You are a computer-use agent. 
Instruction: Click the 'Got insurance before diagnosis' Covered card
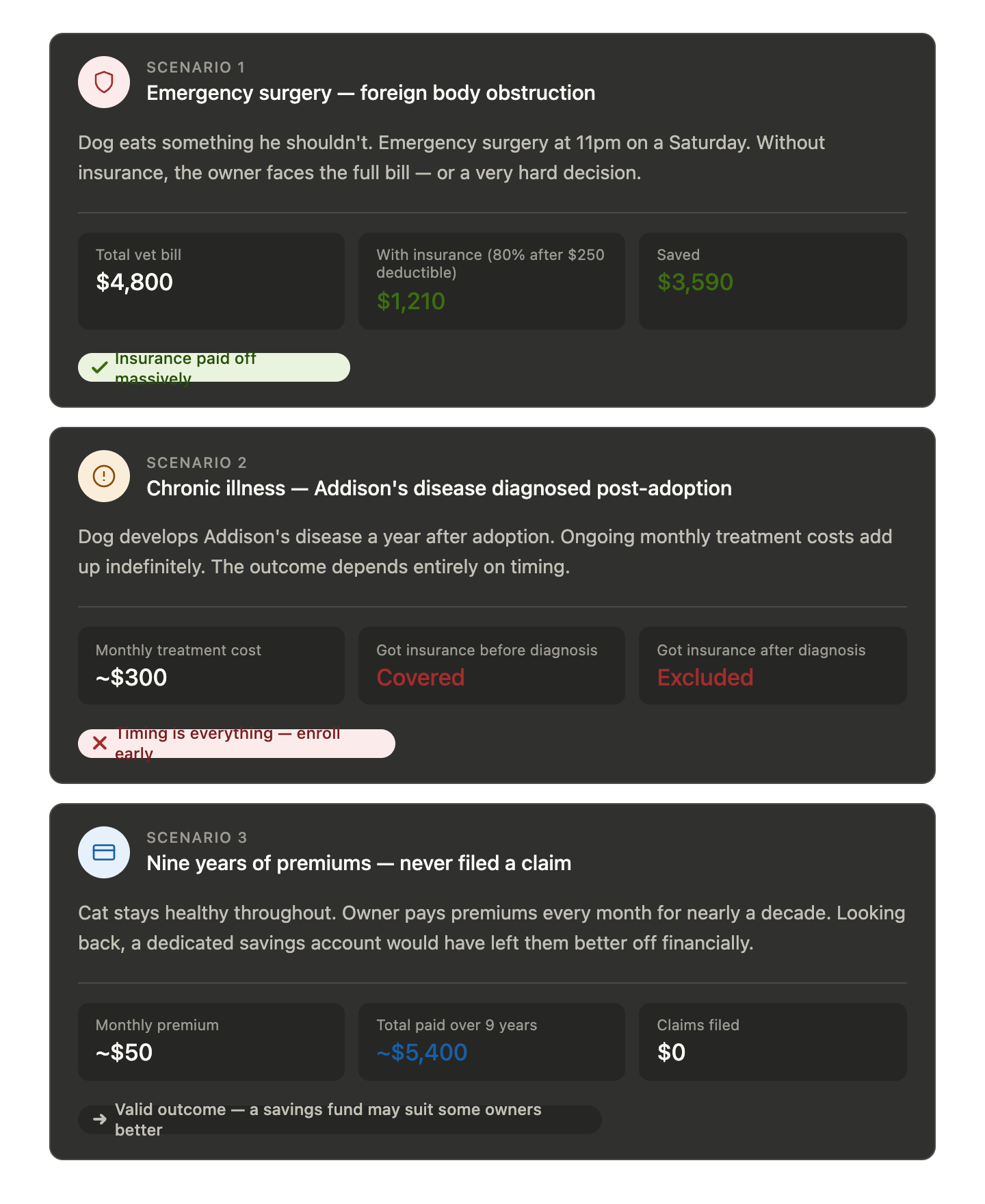491,666
